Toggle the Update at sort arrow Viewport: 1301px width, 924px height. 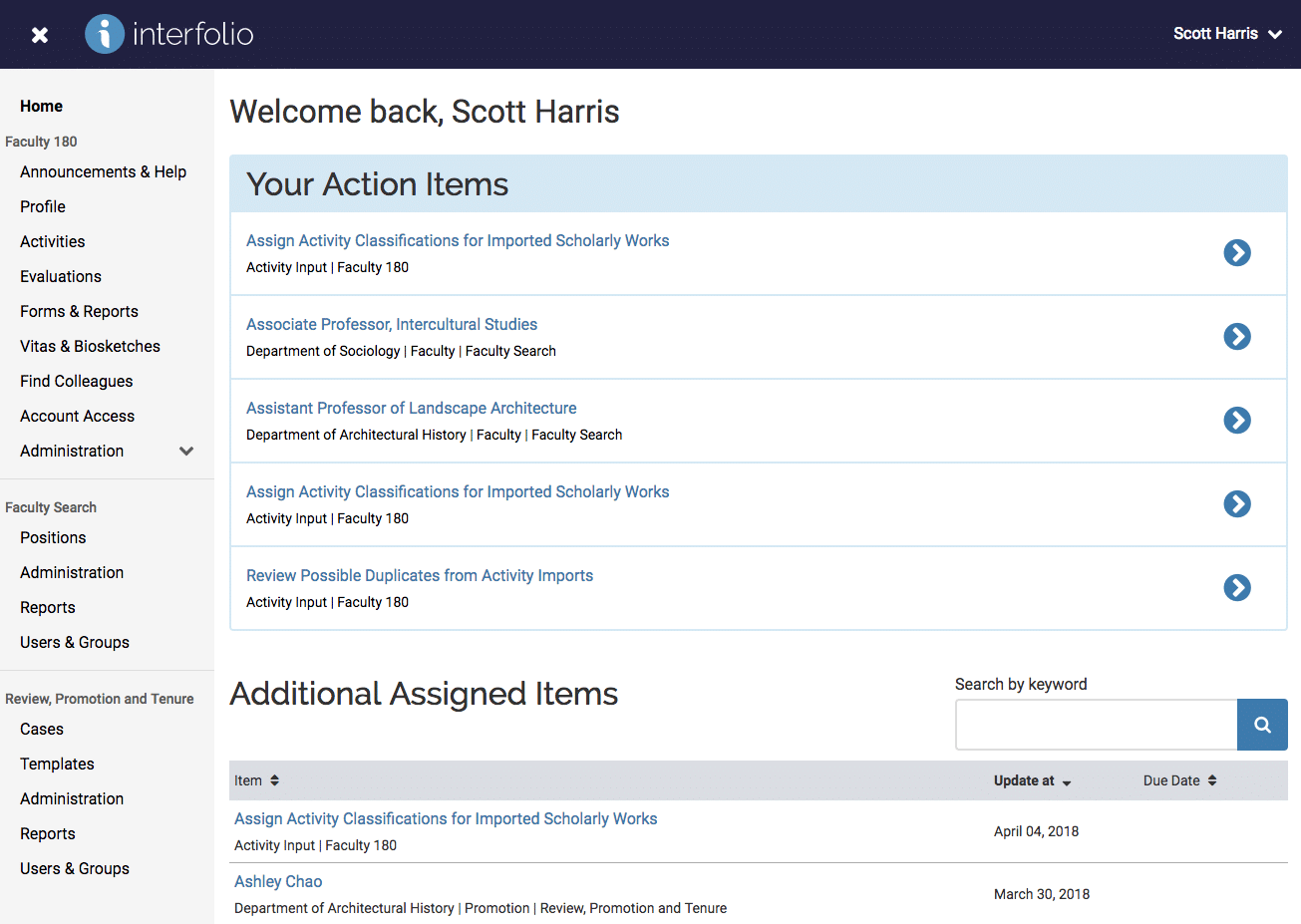pos(1067,782)
